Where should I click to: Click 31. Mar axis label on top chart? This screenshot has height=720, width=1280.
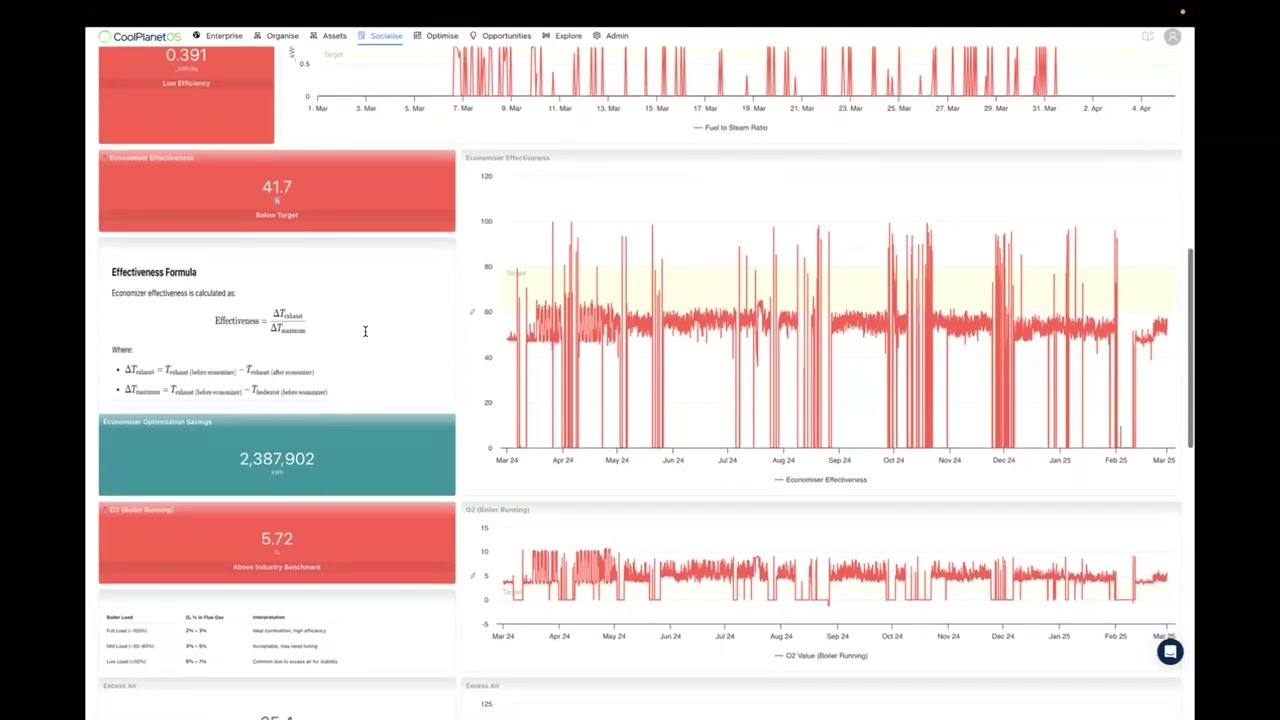(x=1044, y=108)
